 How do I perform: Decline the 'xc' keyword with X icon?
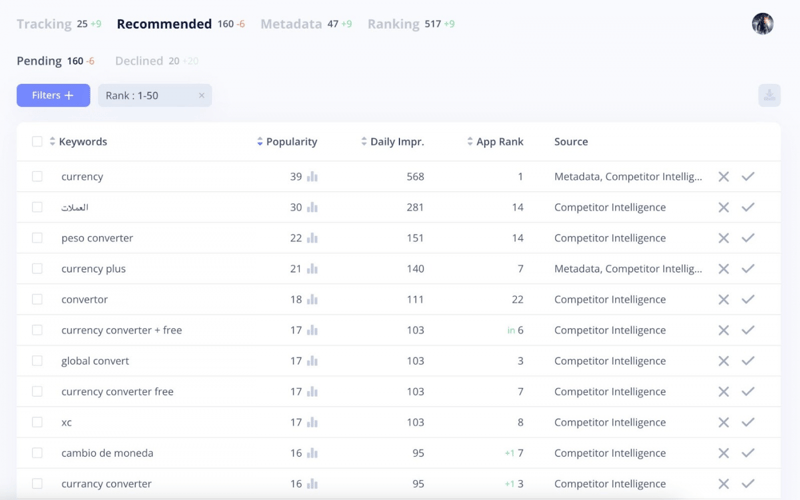[723, 423]
